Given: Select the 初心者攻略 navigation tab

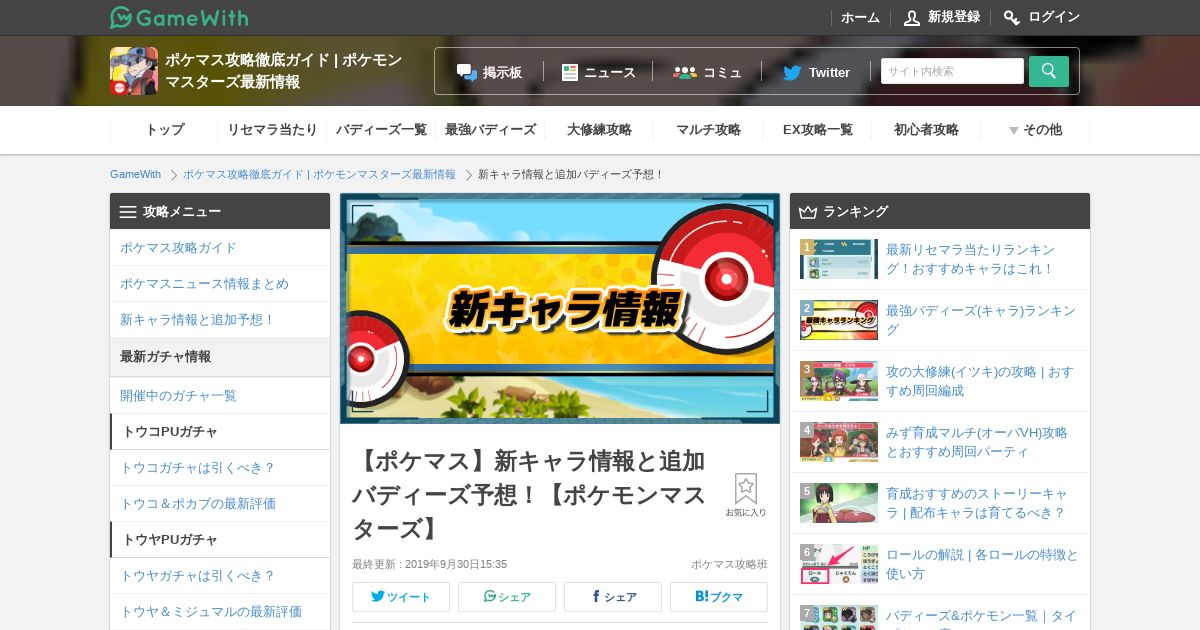Looking at the screenshot, I should coord(926,130).
